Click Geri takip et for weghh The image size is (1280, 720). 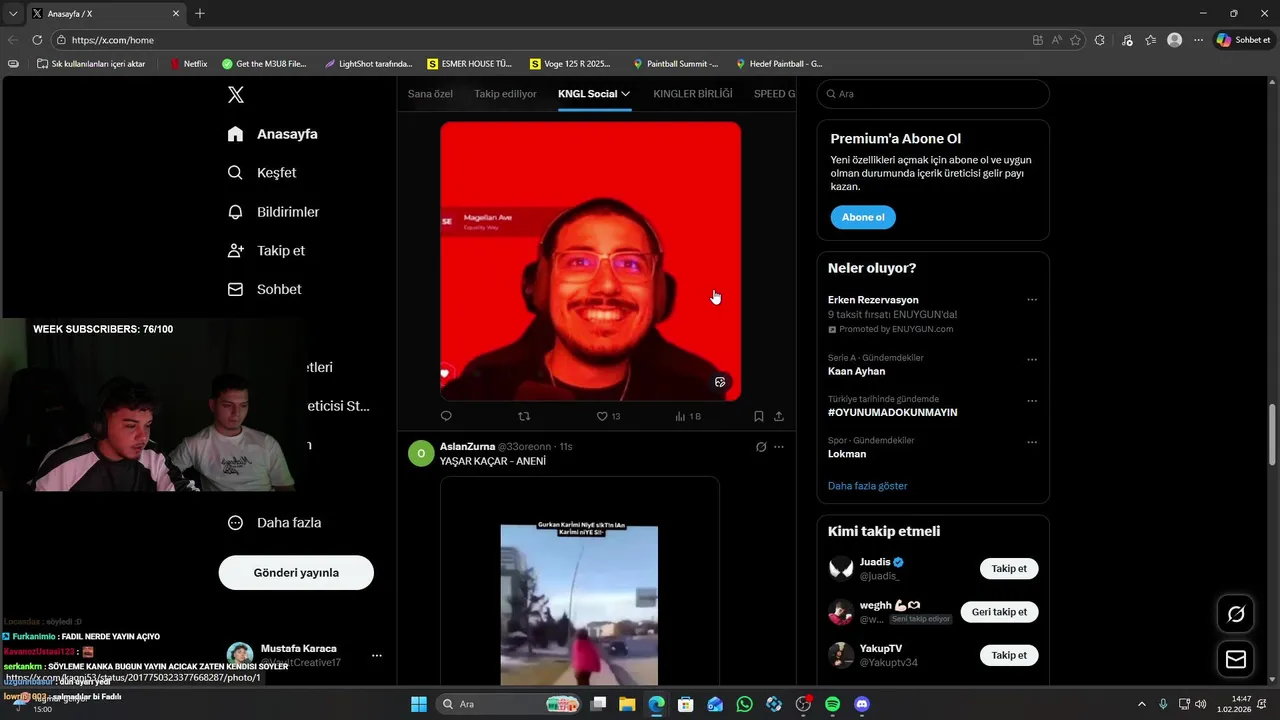(x=999, y=612)
